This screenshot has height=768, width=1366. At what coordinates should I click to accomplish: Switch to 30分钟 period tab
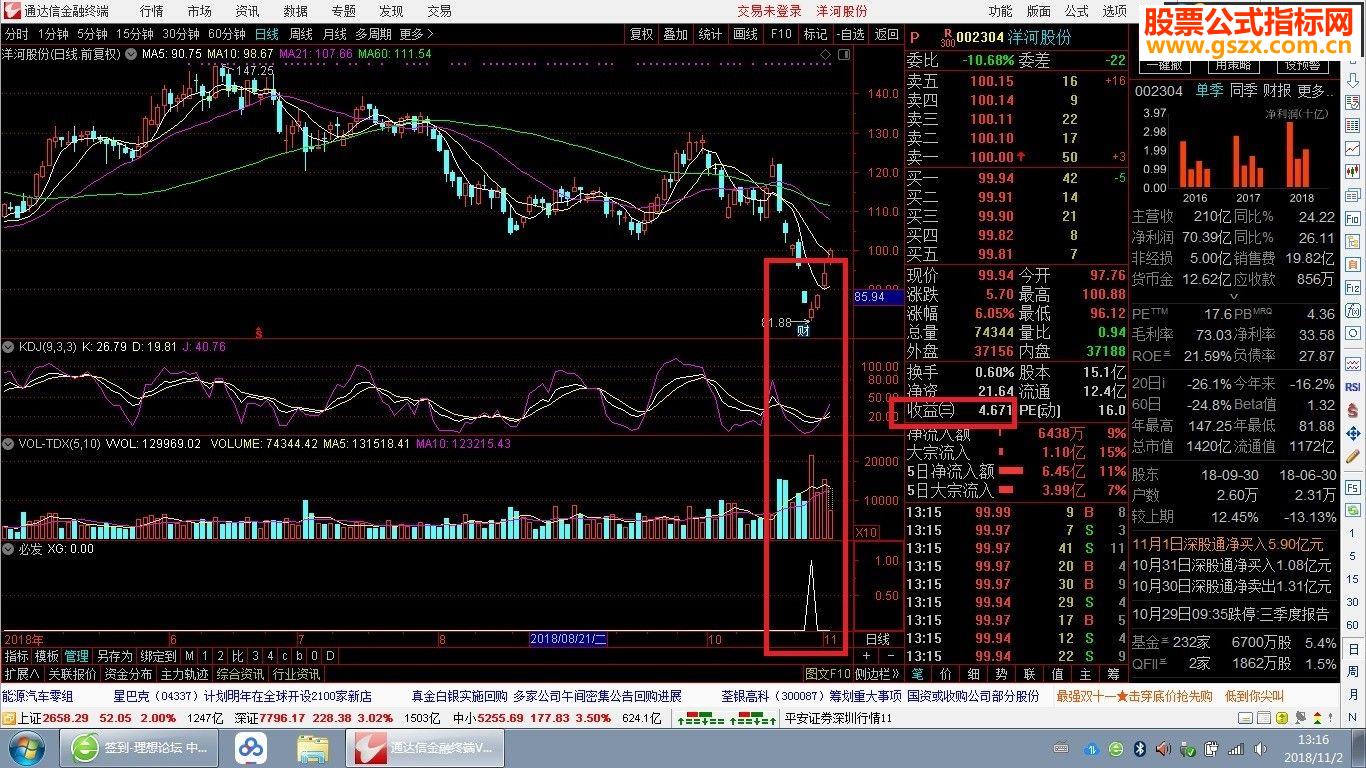pos(181,34)
